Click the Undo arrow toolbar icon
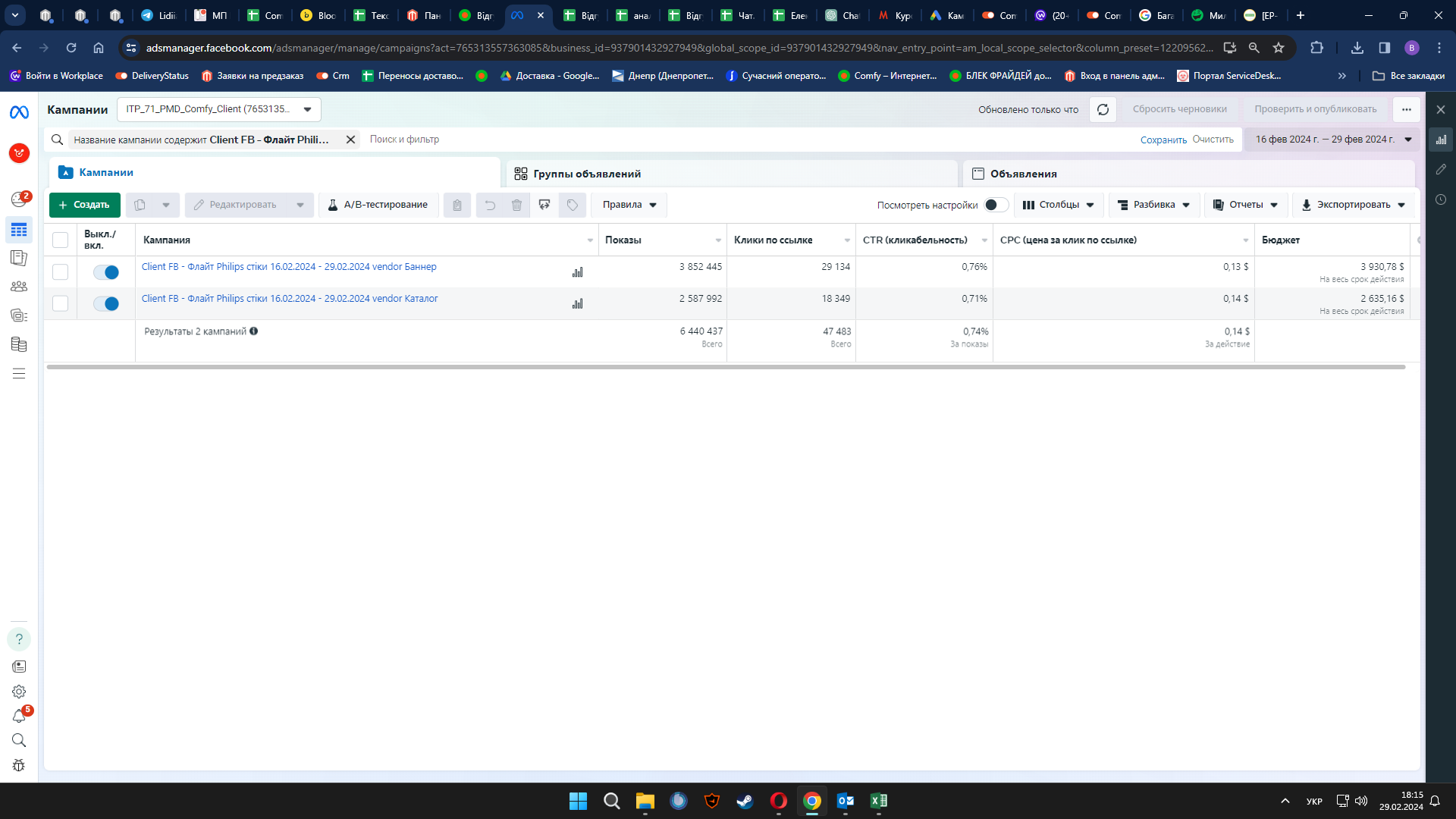The width and height of the screenshot is (1456, 819). pos(490,205)
